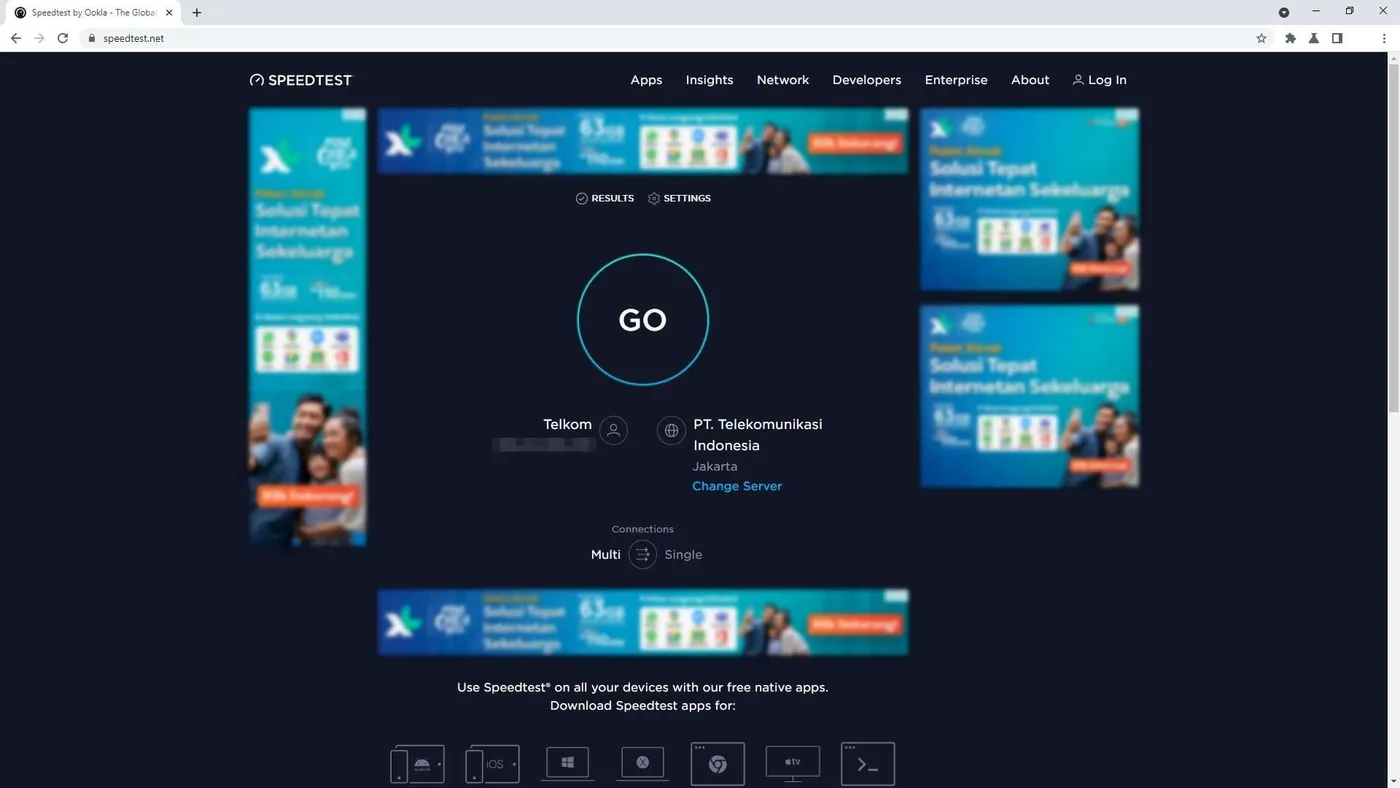The width and height of the screenshot is (1400, 788).
Task: Open the Insights menu
Action: coord(709,80)
